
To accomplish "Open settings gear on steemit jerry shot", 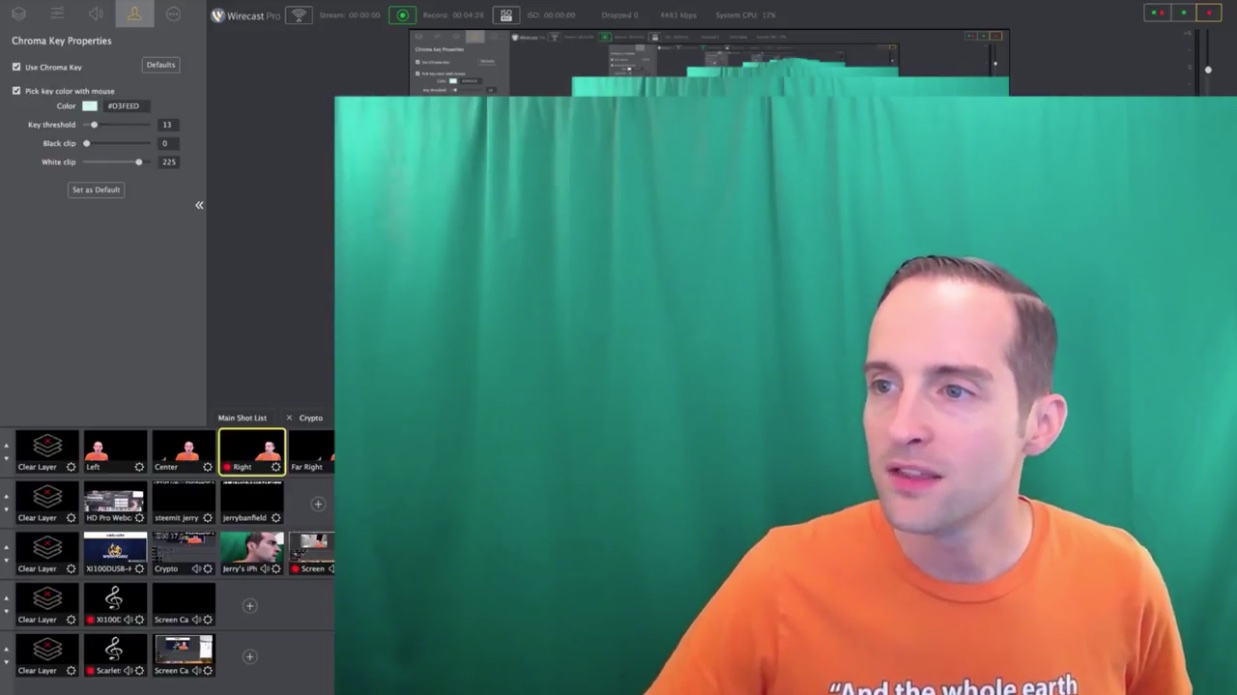I will [x=207, y=518].
